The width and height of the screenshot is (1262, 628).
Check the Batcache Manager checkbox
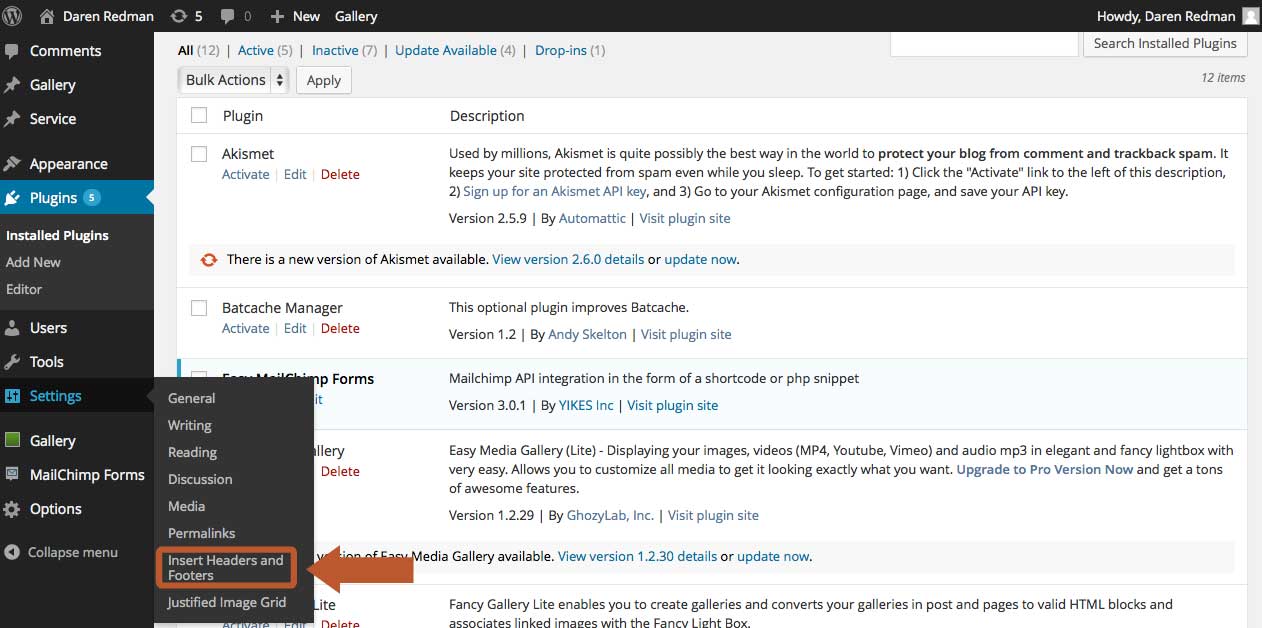[x=199, y=307]
